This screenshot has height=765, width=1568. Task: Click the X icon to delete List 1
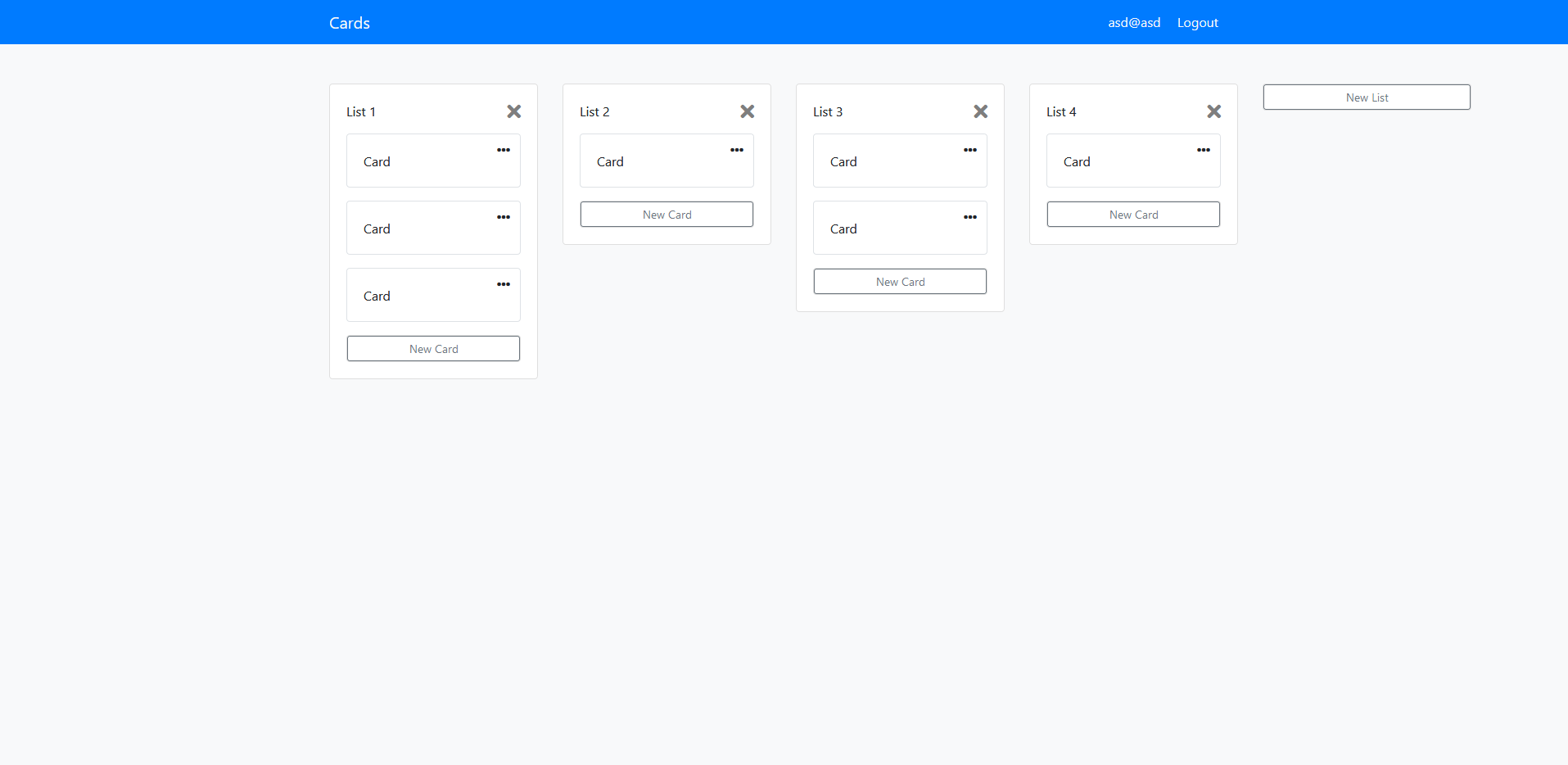514,111
